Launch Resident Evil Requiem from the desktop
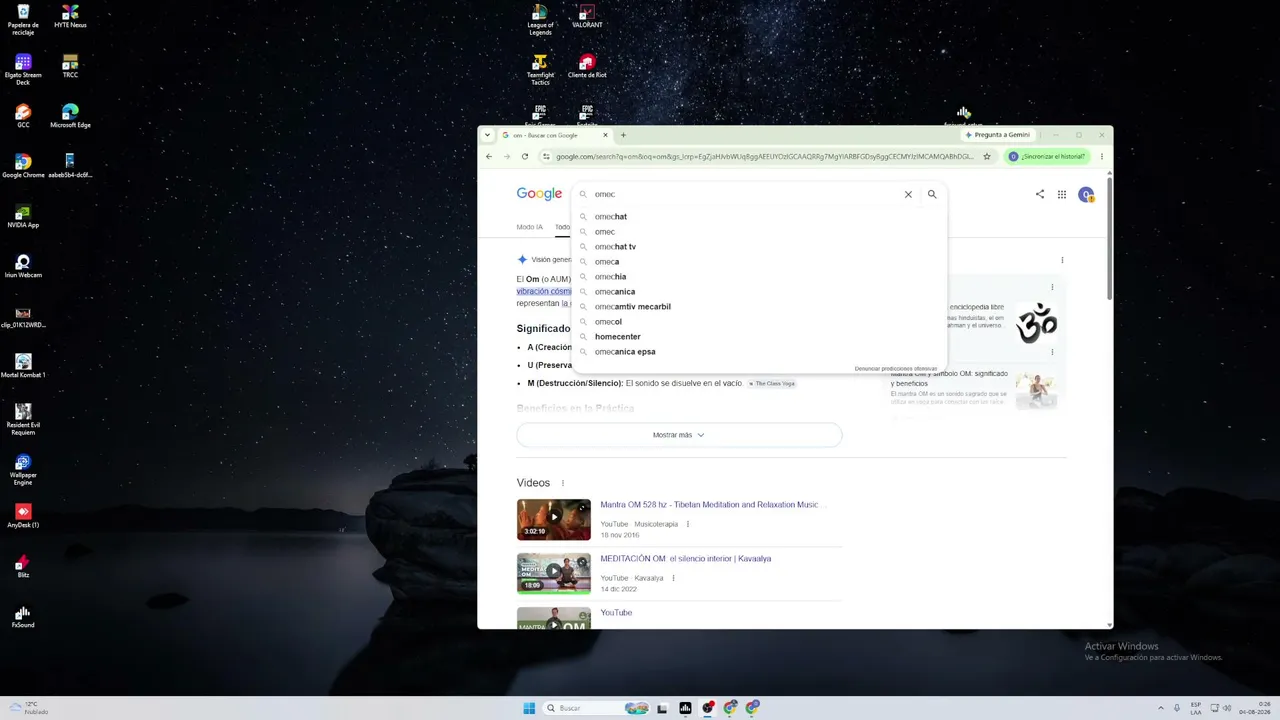1280x720 pixels. pyautogui.click(x=23, y=419)
